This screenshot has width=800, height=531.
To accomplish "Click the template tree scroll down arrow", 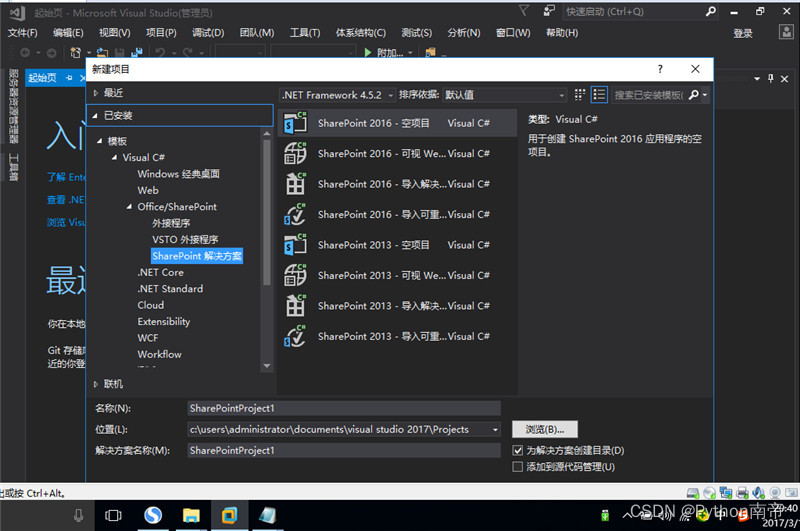I will (x=267, y=366).
